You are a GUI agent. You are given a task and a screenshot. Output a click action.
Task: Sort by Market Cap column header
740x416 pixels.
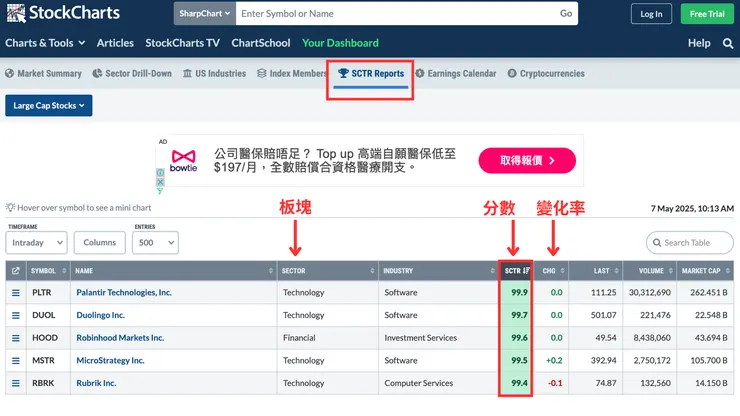coord(705,271)
